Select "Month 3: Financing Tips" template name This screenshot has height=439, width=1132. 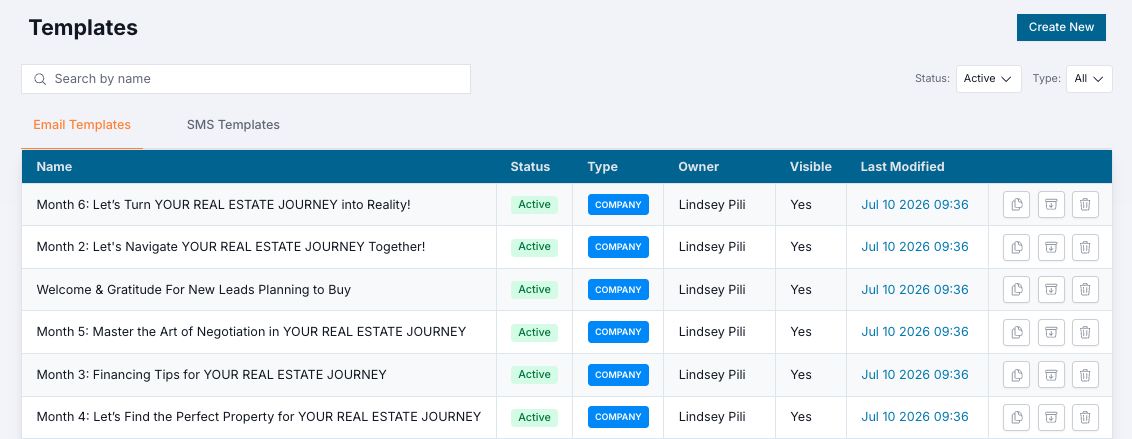(x=212, y=375)
